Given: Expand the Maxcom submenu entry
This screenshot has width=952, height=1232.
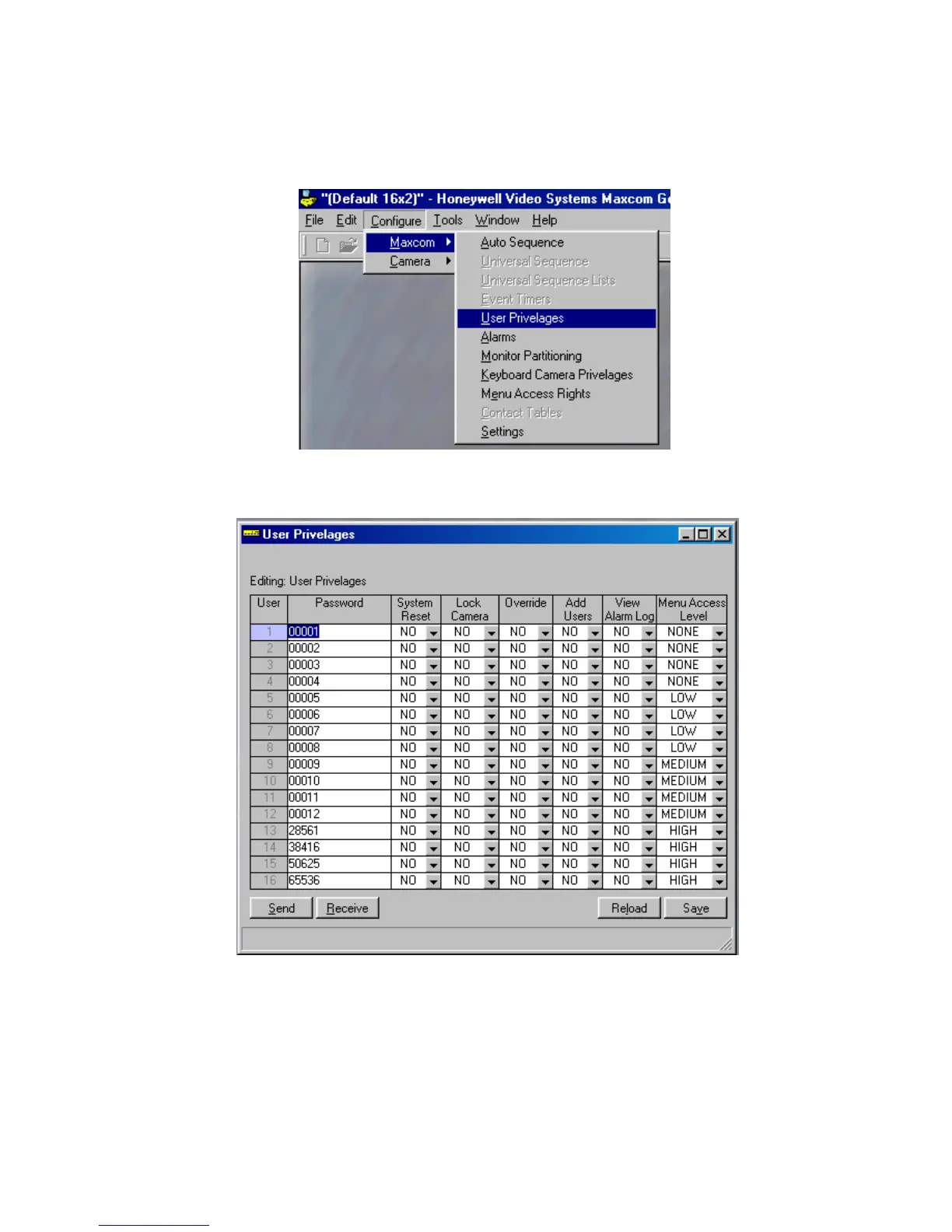Looking at the screenshot, I should 410,243.
